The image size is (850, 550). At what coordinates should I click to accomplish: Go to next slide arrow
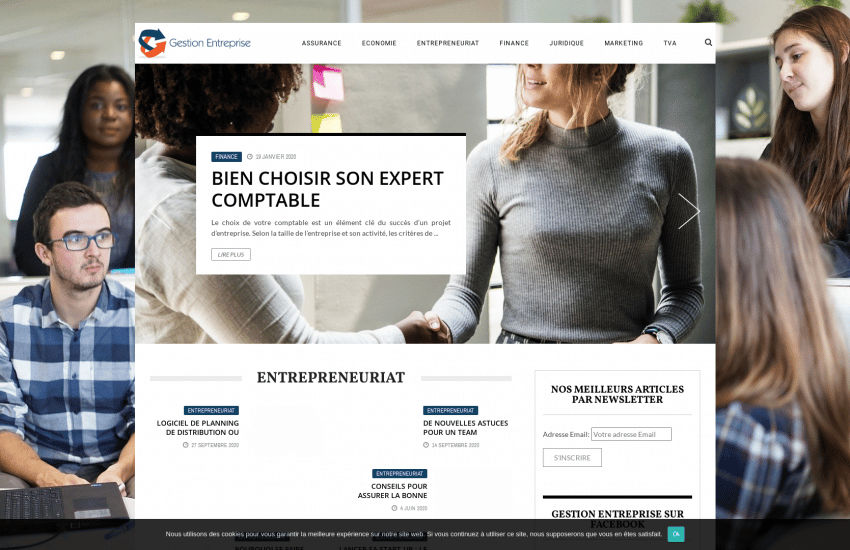(x=688, y=211)
